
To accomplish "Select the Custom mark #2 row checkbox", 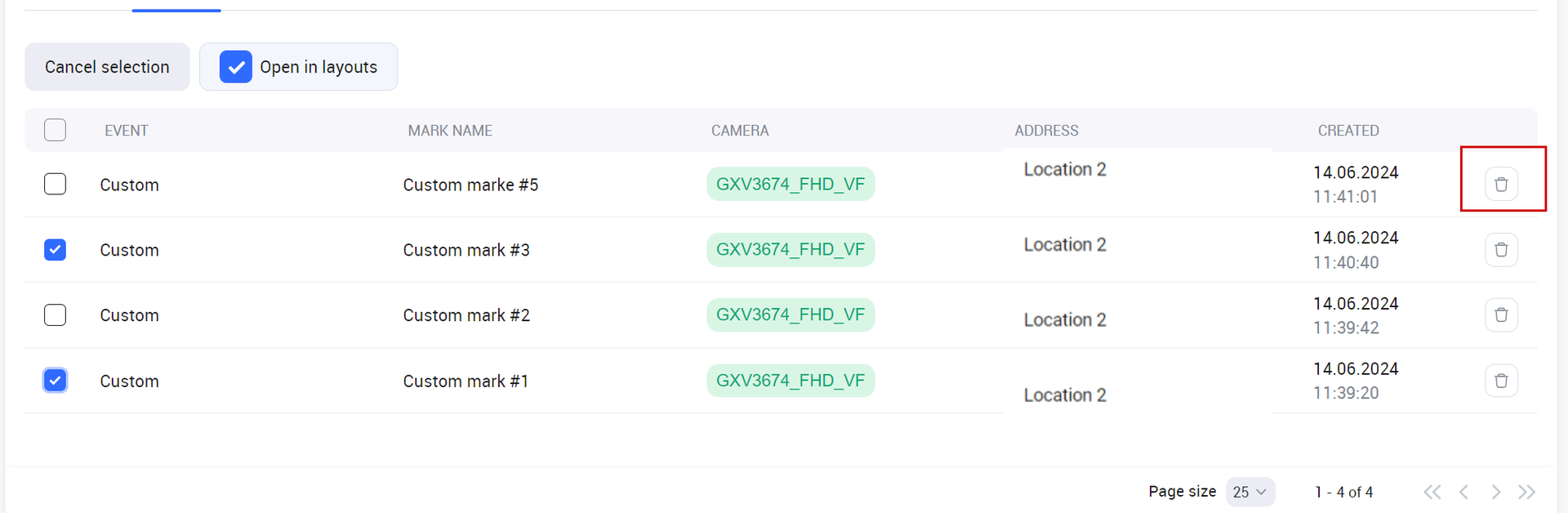I will point(55,314).
